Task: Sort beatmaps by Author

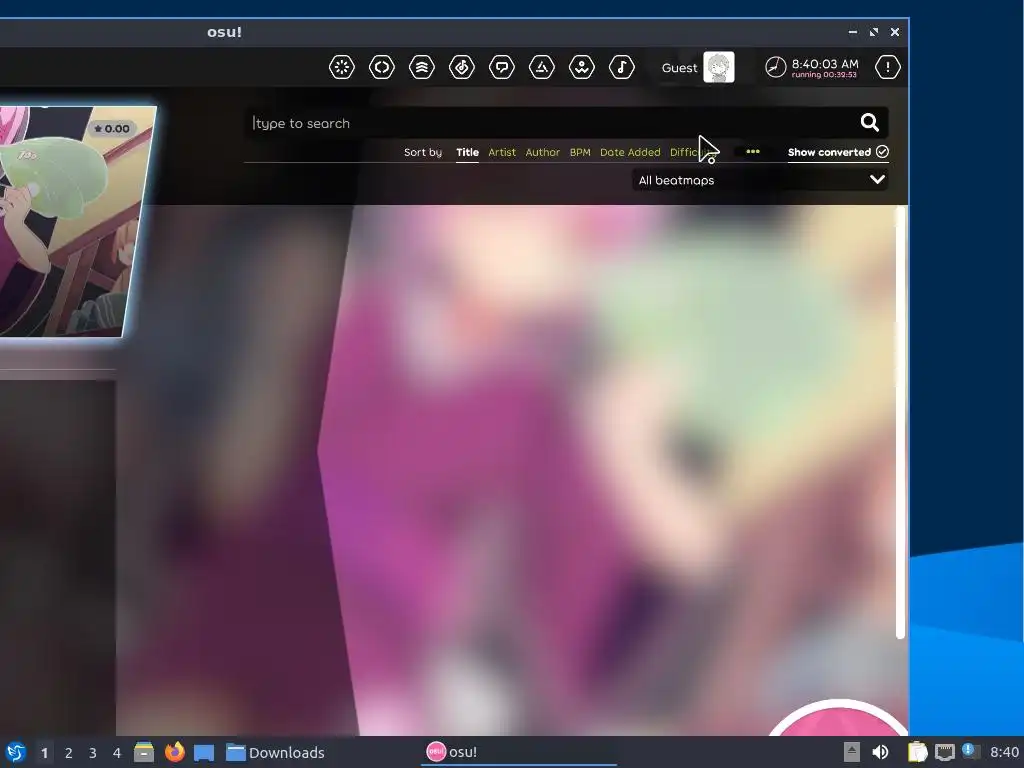Action: [543, 152]
